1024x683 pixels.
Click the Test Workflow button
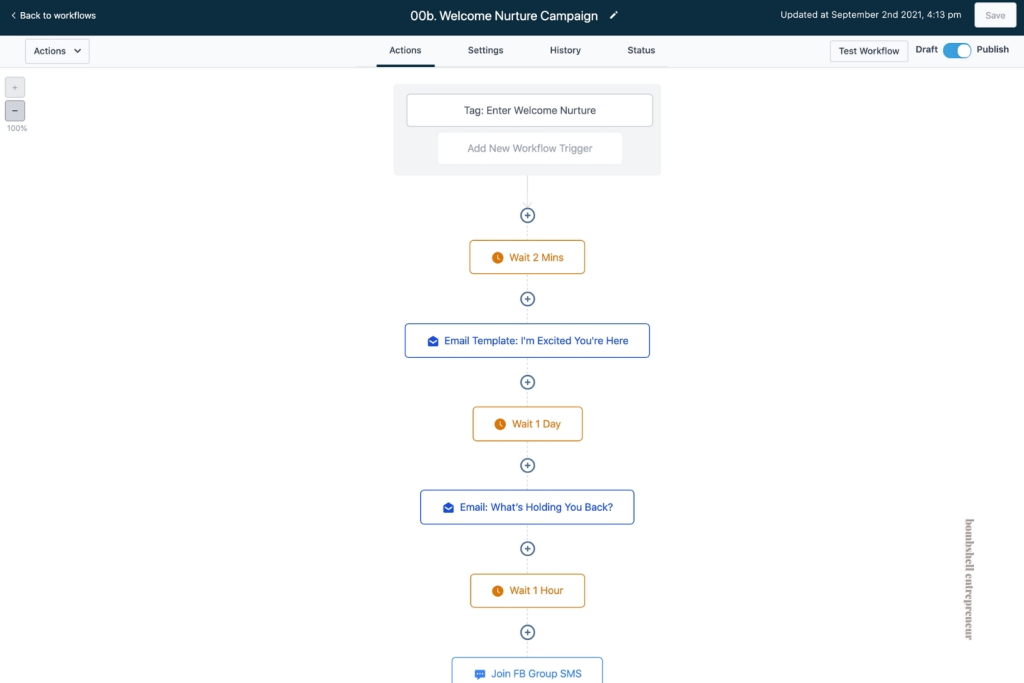(x=869, y=51)
